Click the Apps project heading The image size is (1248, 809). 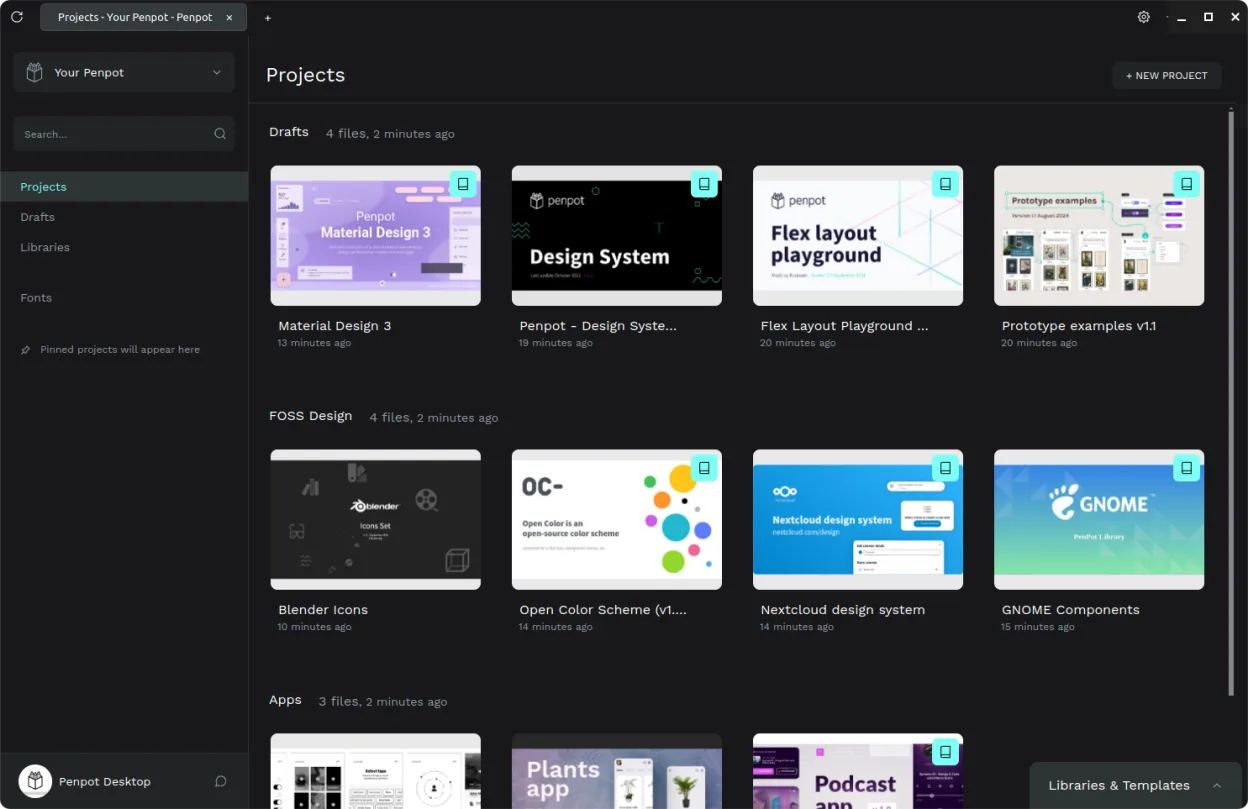coord(285,700)
